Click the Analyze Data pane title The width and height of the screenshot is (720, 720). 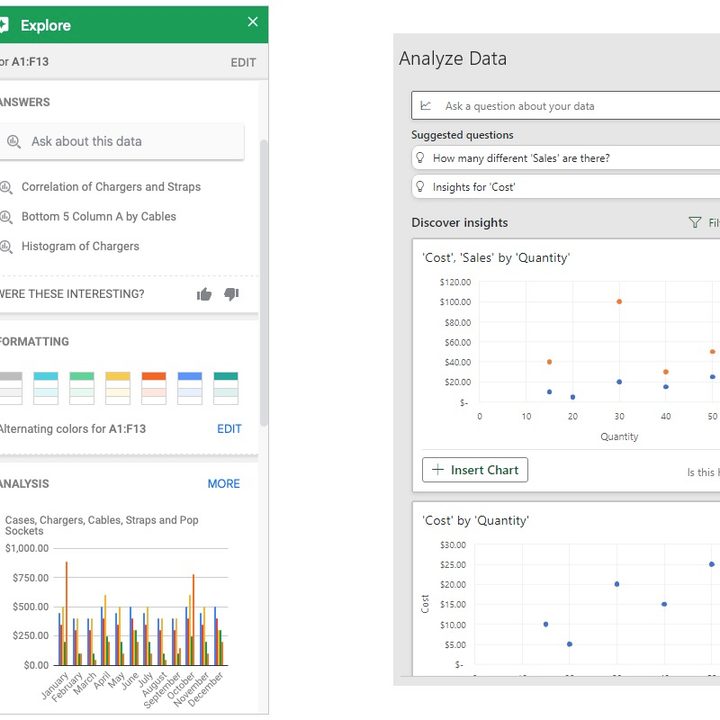[453, 59]
